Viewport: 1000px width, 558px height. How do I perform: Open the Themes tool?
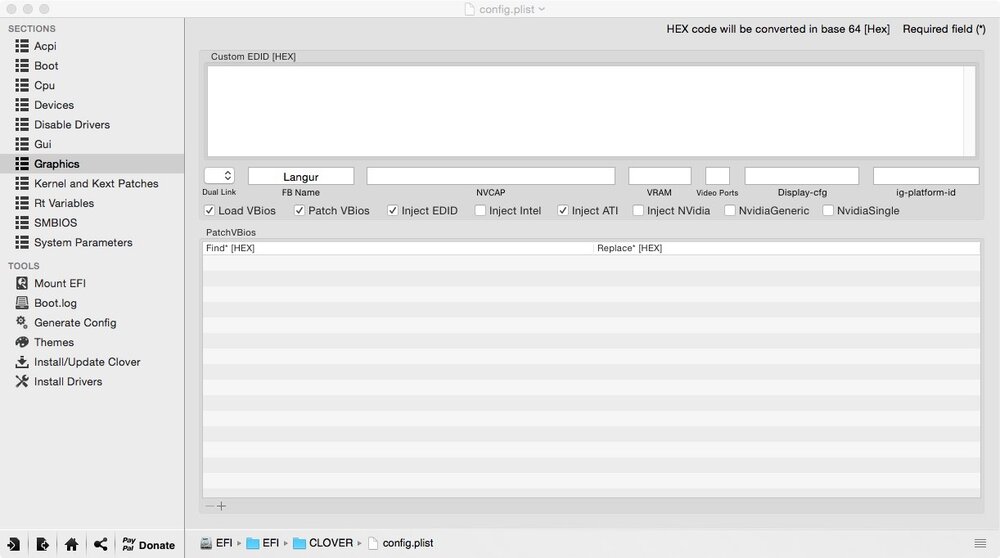(53, 342)
